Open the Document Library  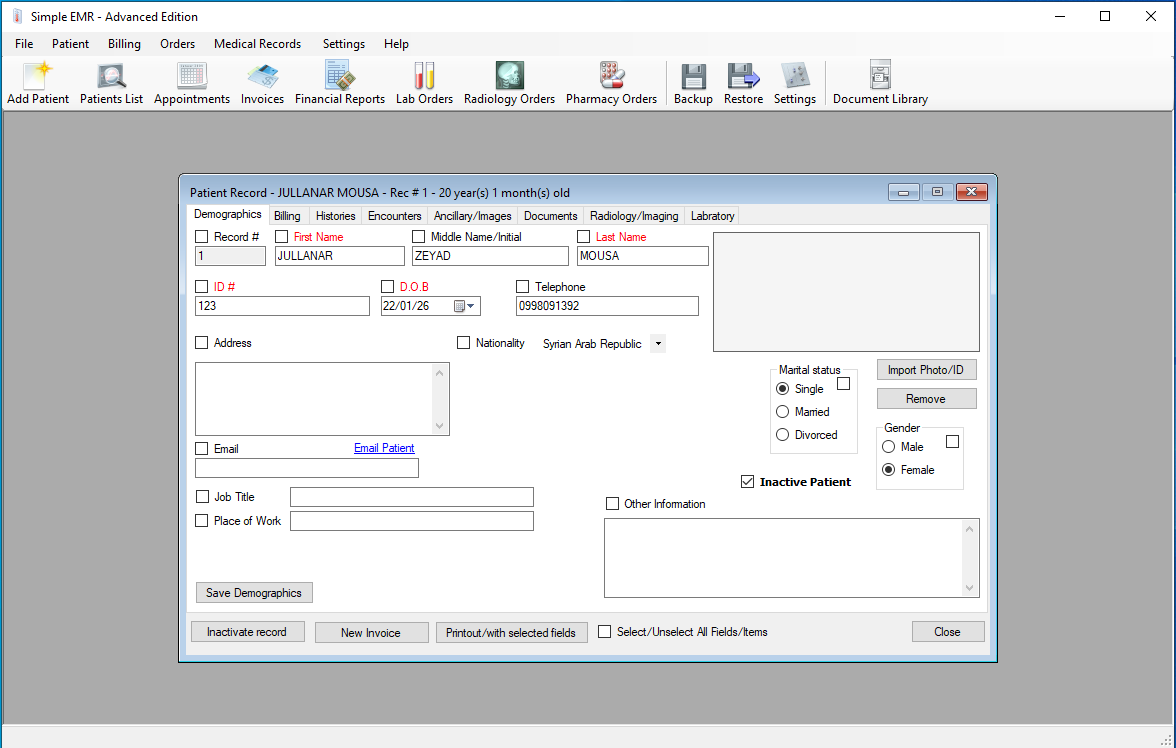coord(880,82)
